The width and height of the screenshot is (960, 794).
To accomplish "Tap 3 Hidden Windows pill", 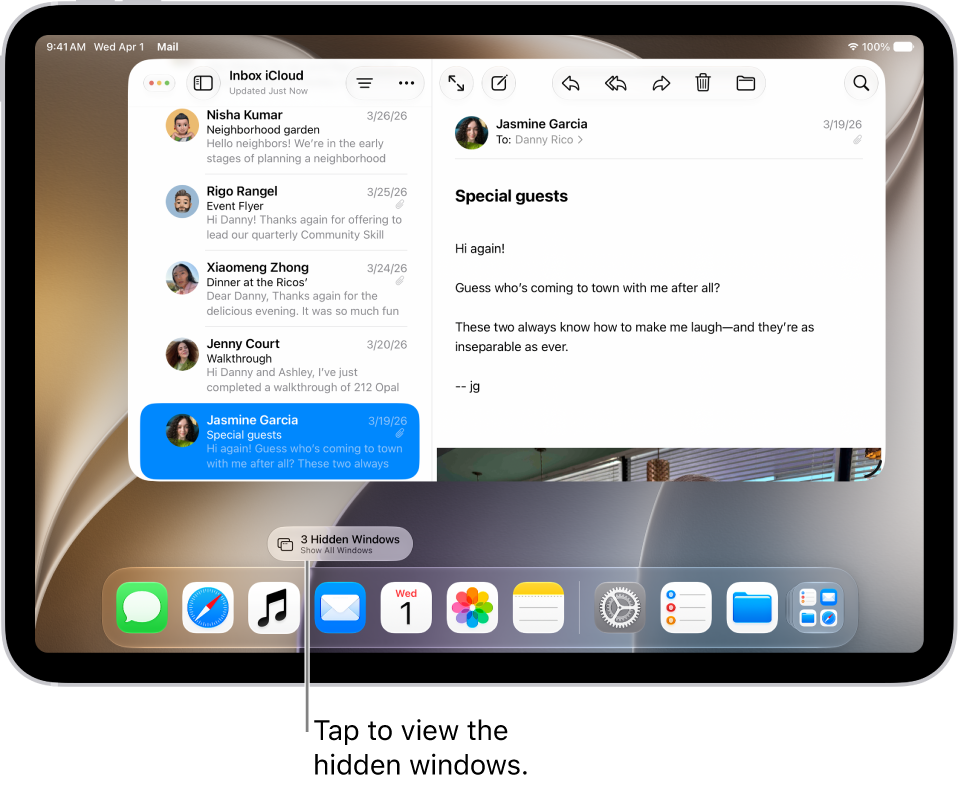I will point(340,544).
